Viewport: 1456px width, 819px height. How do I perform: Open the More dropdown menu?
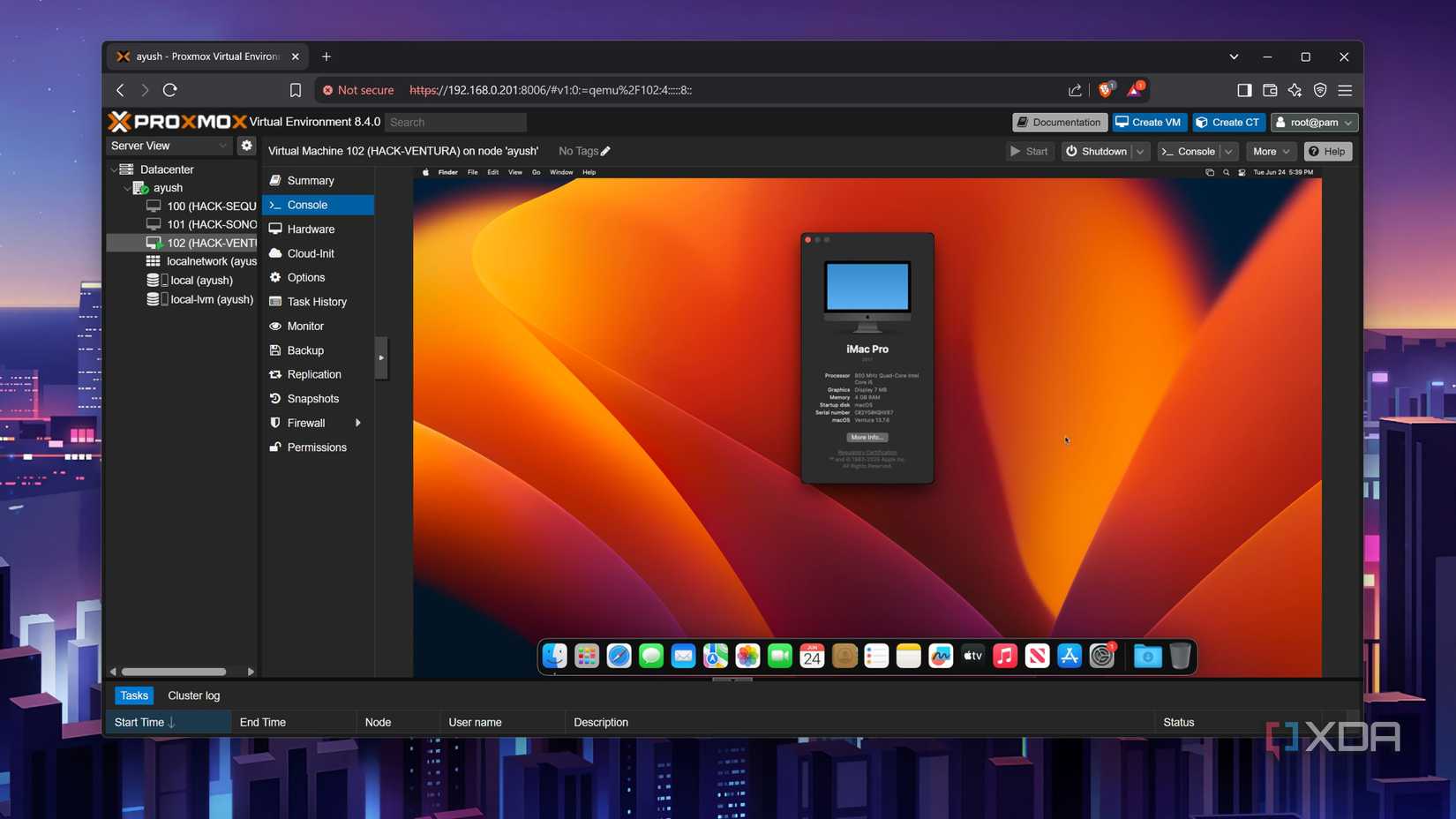1271,152
